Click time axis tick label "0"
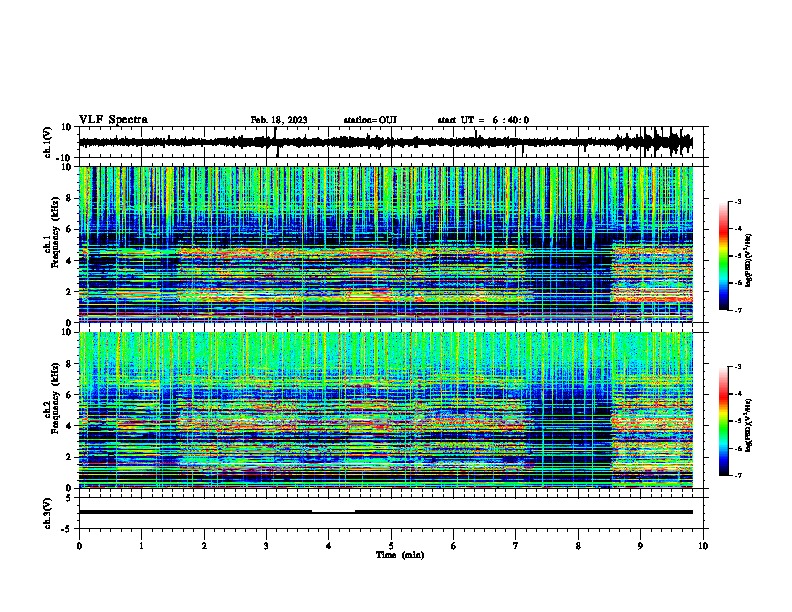Viewport: 792px width, 612px height. click(79, 546)
